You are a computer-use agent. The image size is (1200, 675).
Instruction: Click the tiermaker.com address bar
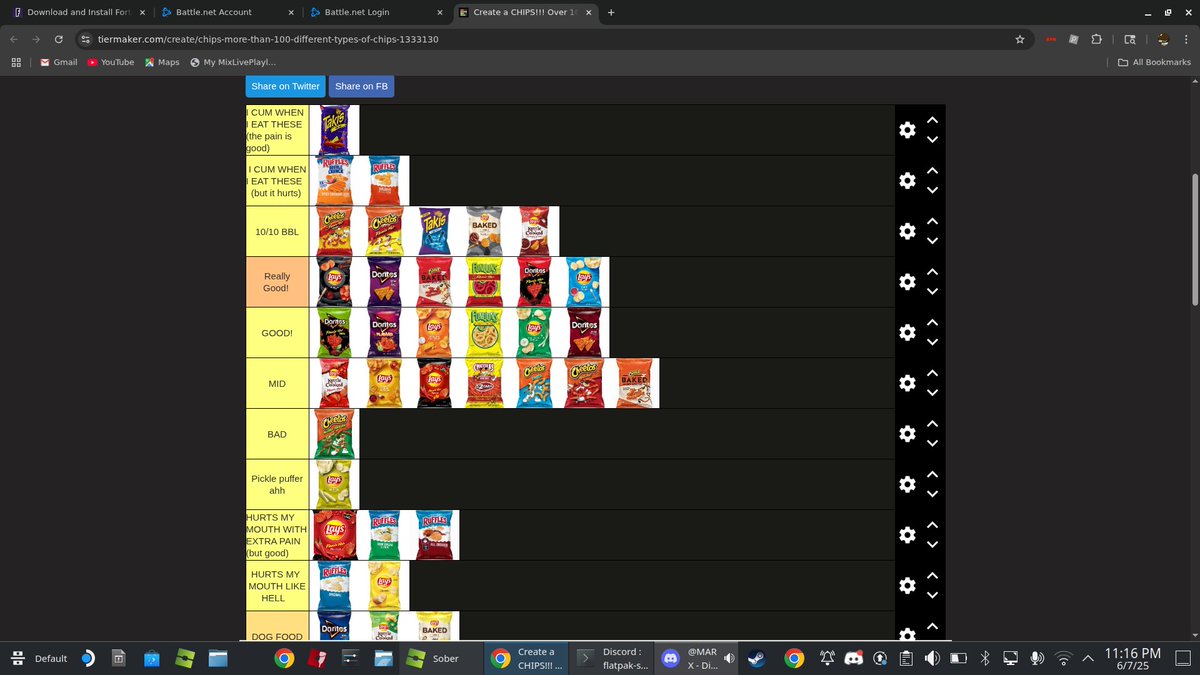[x=540, y=39]
